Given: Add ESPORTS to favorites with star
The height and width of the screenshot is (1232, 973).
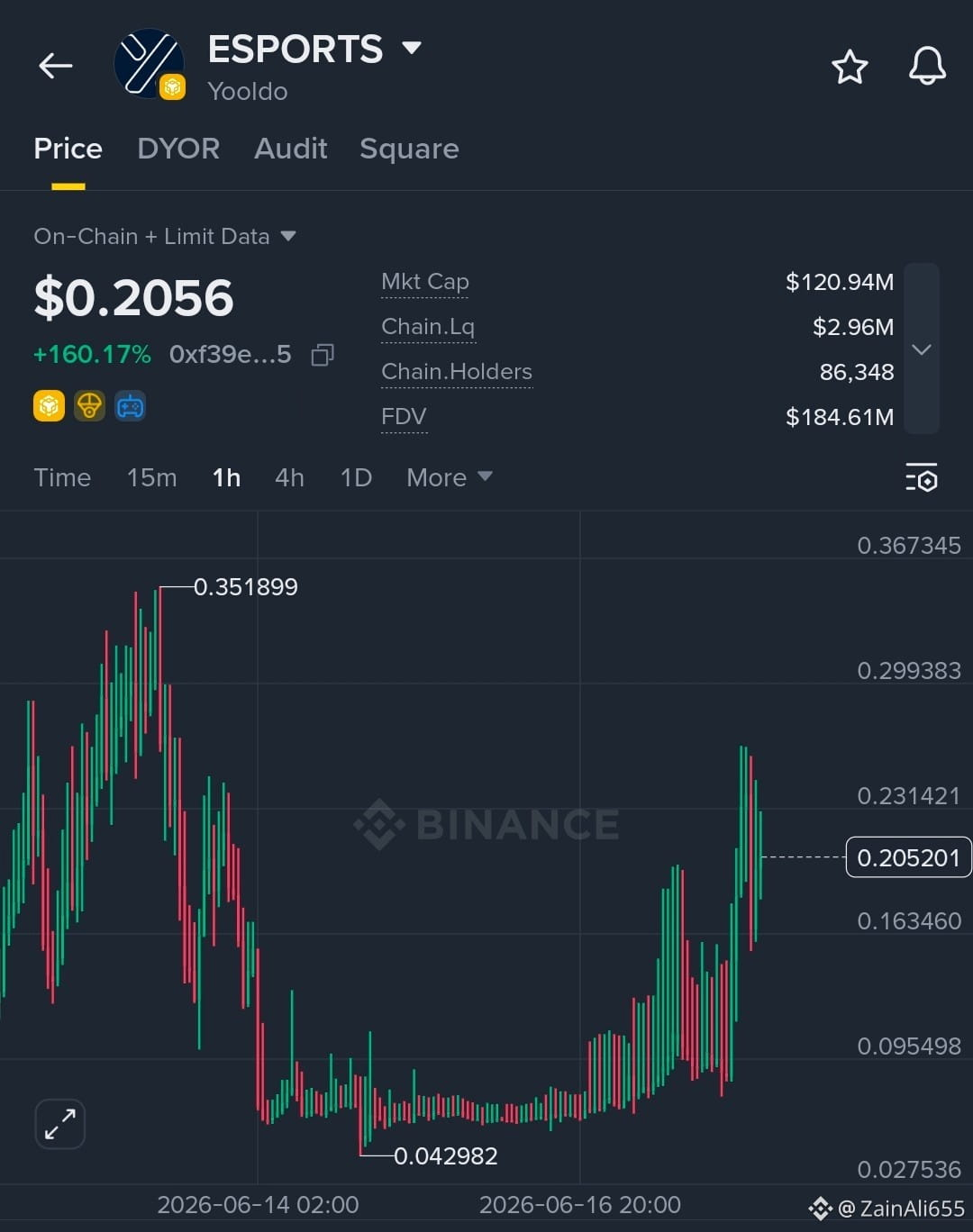Looking at the screenshot, I should [x=850, y=68].
